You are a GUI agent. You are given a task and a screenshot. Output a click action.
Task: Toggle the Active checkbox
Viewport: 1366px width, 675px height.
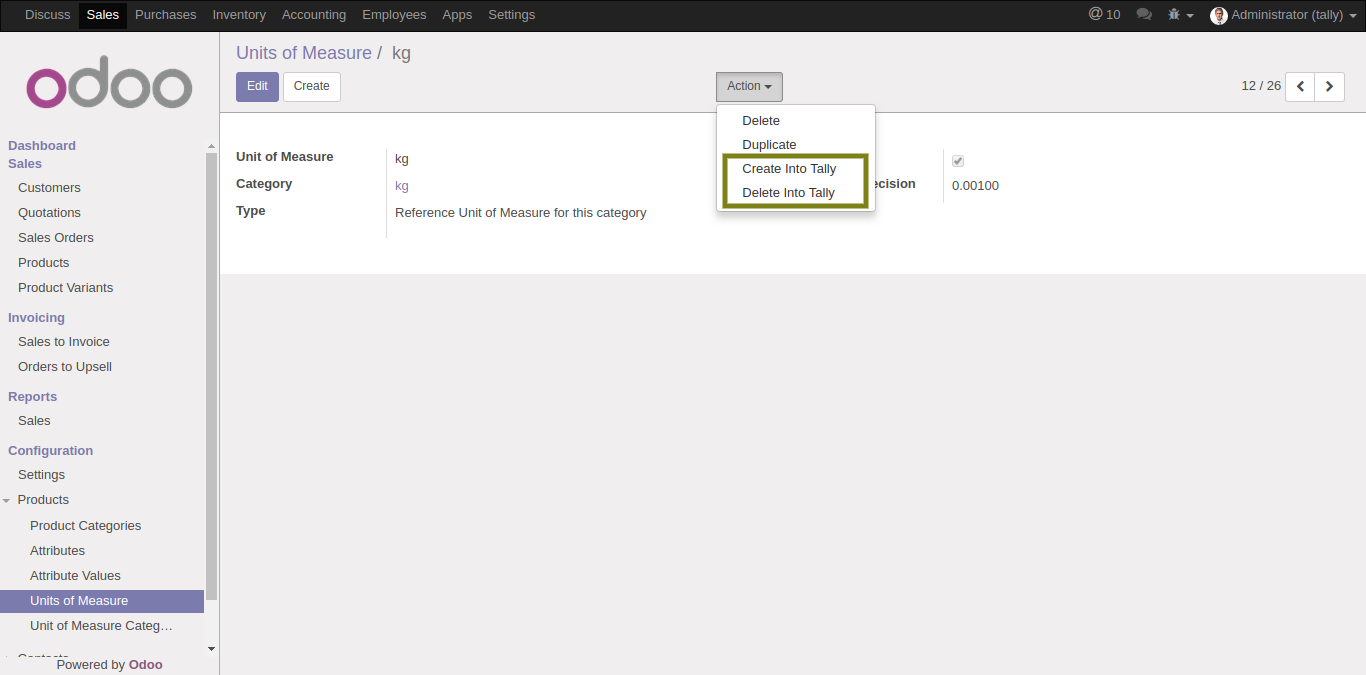click(x=958, y=161)
